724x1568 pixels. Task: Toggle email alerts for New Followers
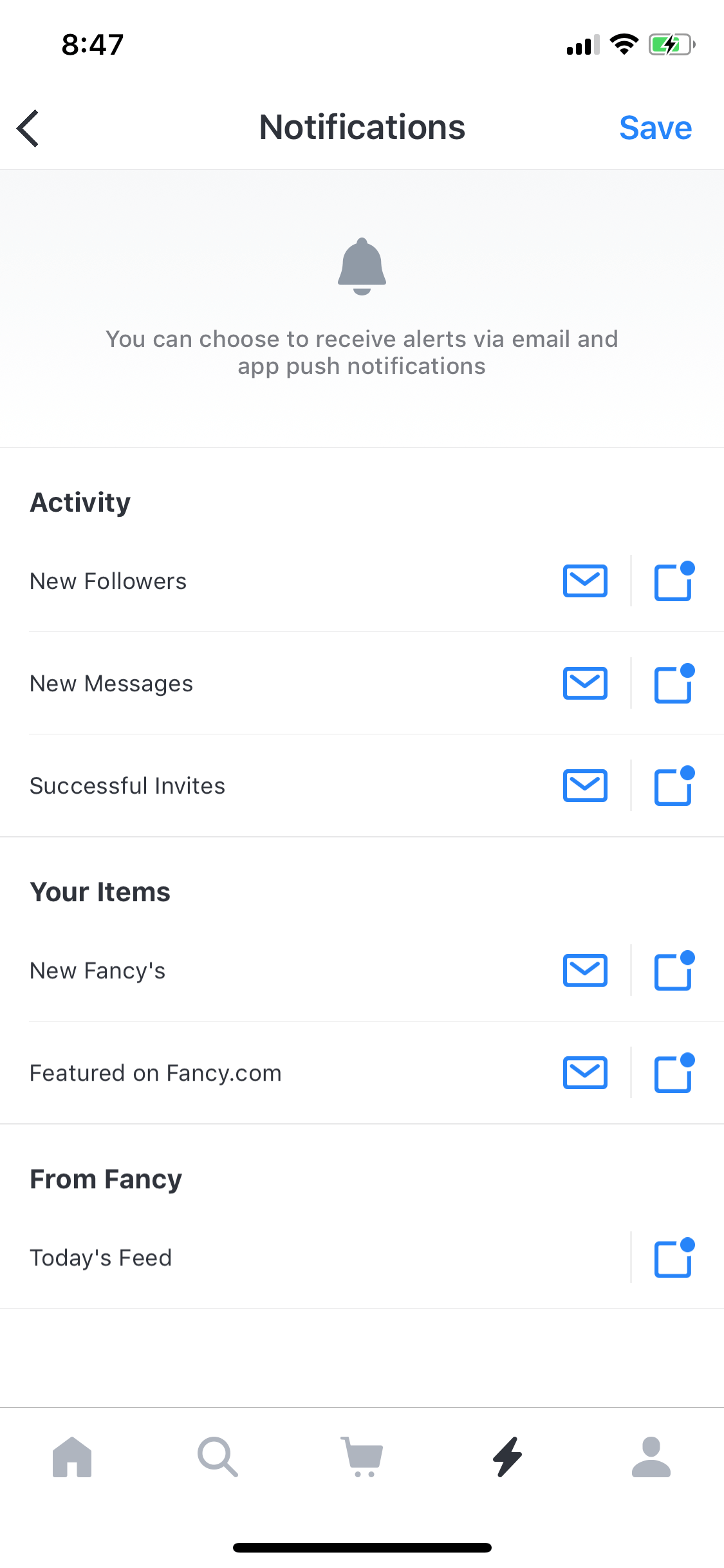click(585, 581)
